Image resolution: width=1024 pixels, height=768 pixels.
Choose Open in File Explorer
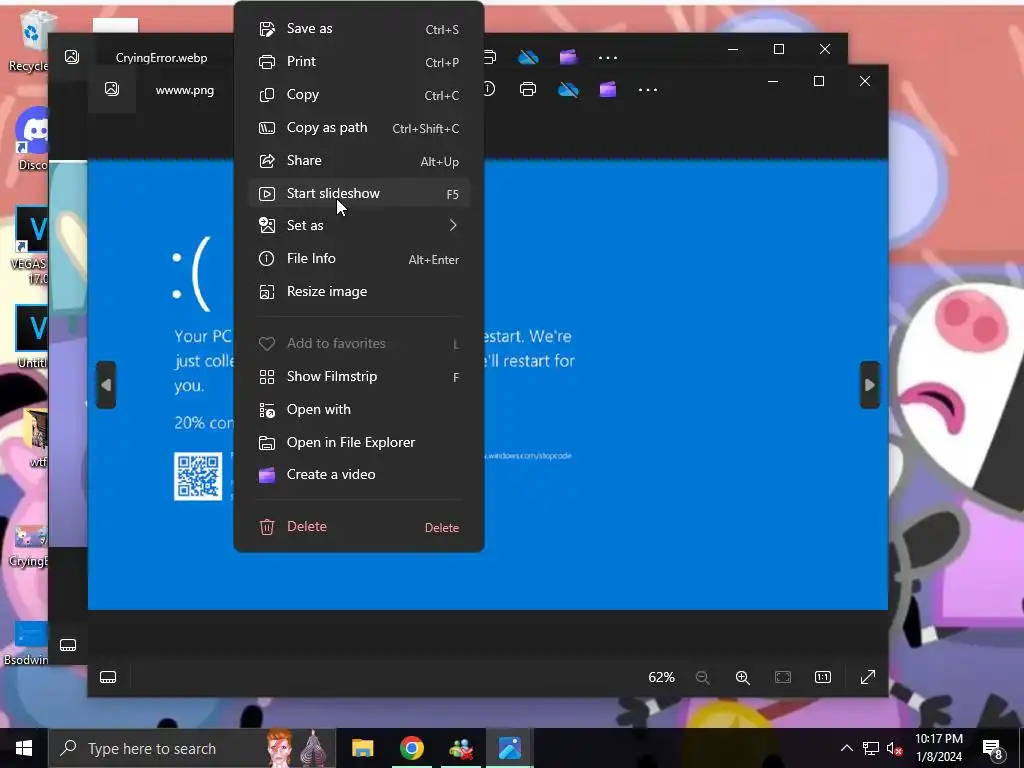(359, 442)
